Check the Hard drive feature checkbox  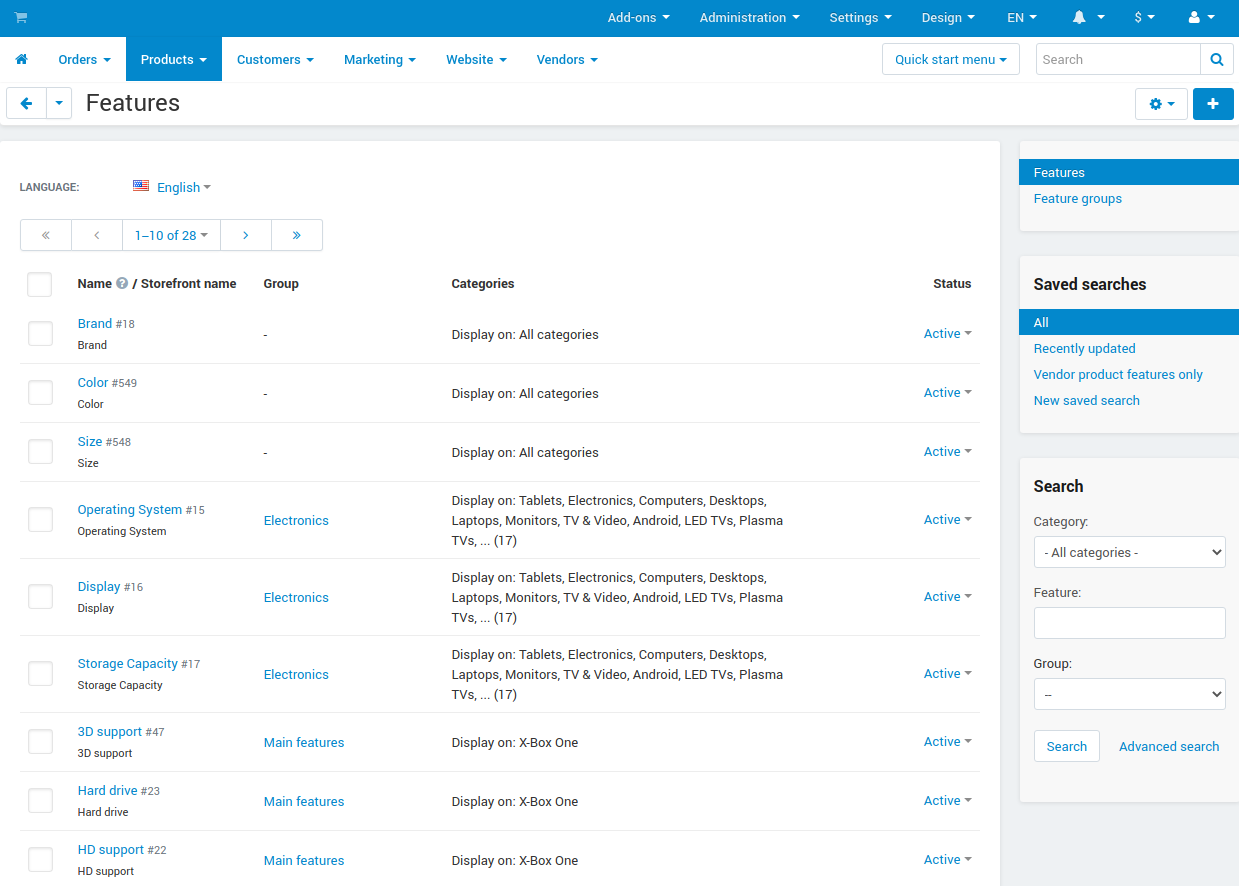click(x=40, y=801)
